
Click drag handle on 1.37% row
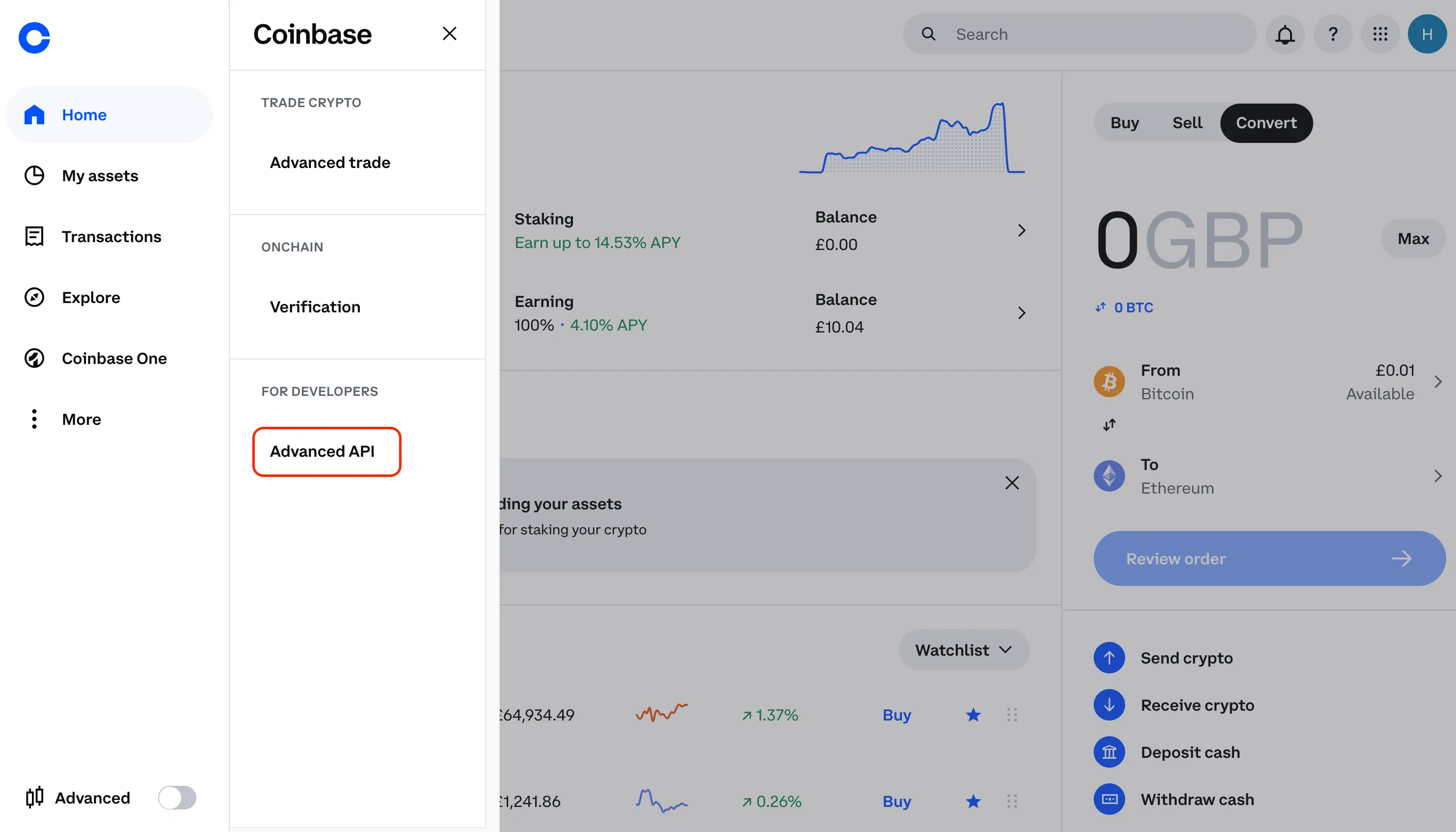(1012, 715)
